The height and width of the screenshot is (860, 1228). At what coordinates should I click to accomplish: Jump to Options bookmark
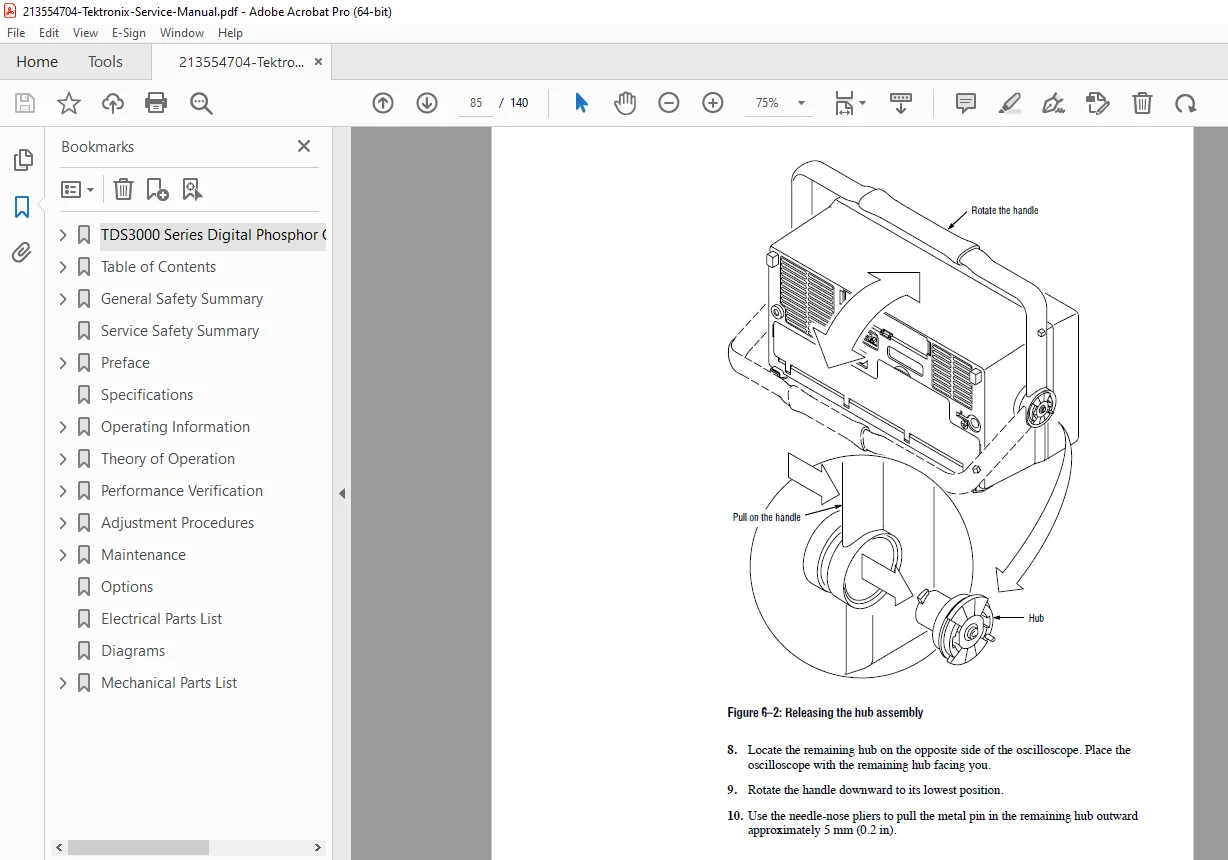[127, 587]
